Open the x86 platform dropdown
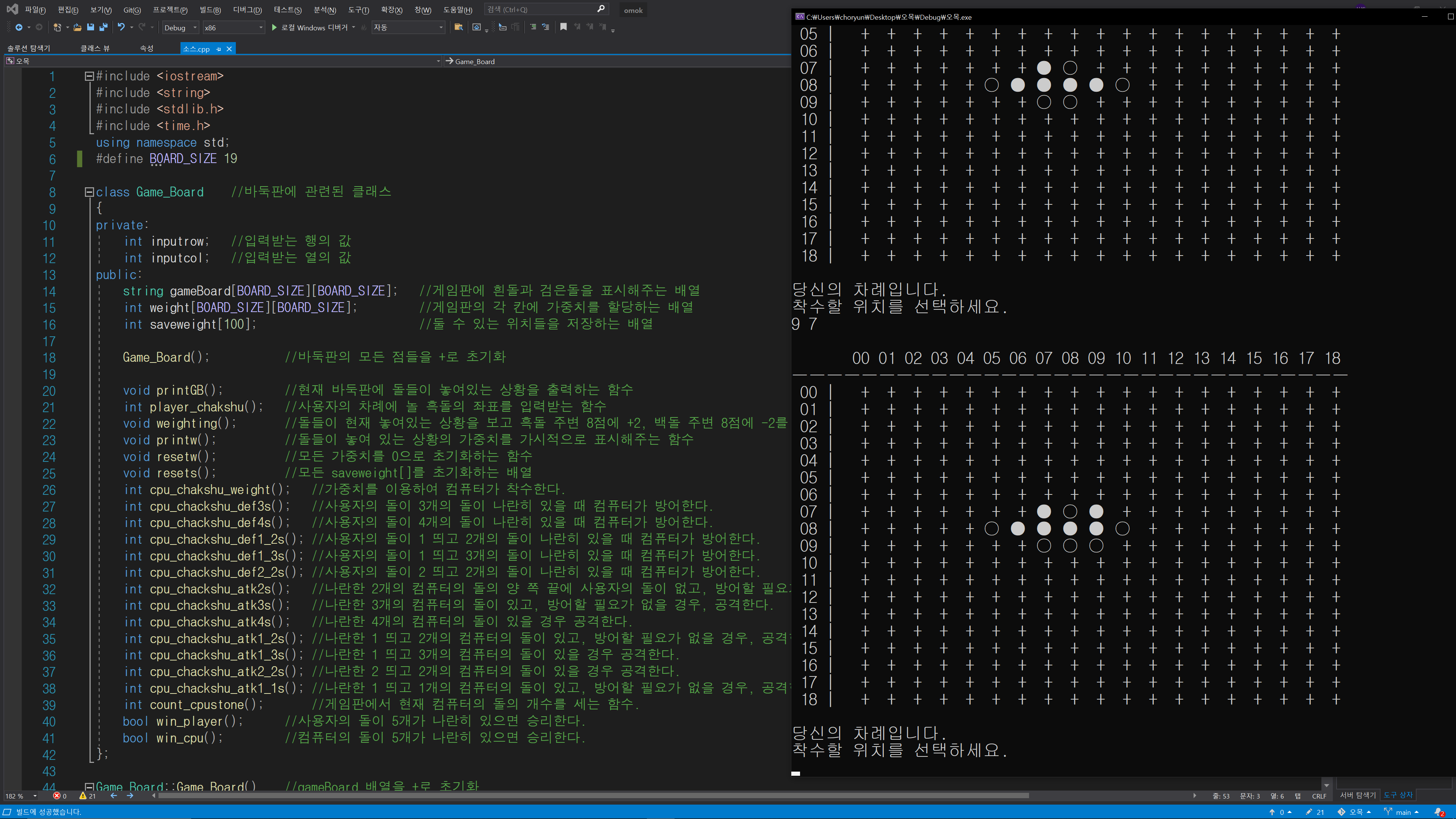Image resolution: width=1456 pixels, height=819 pixels. [233, 27]
